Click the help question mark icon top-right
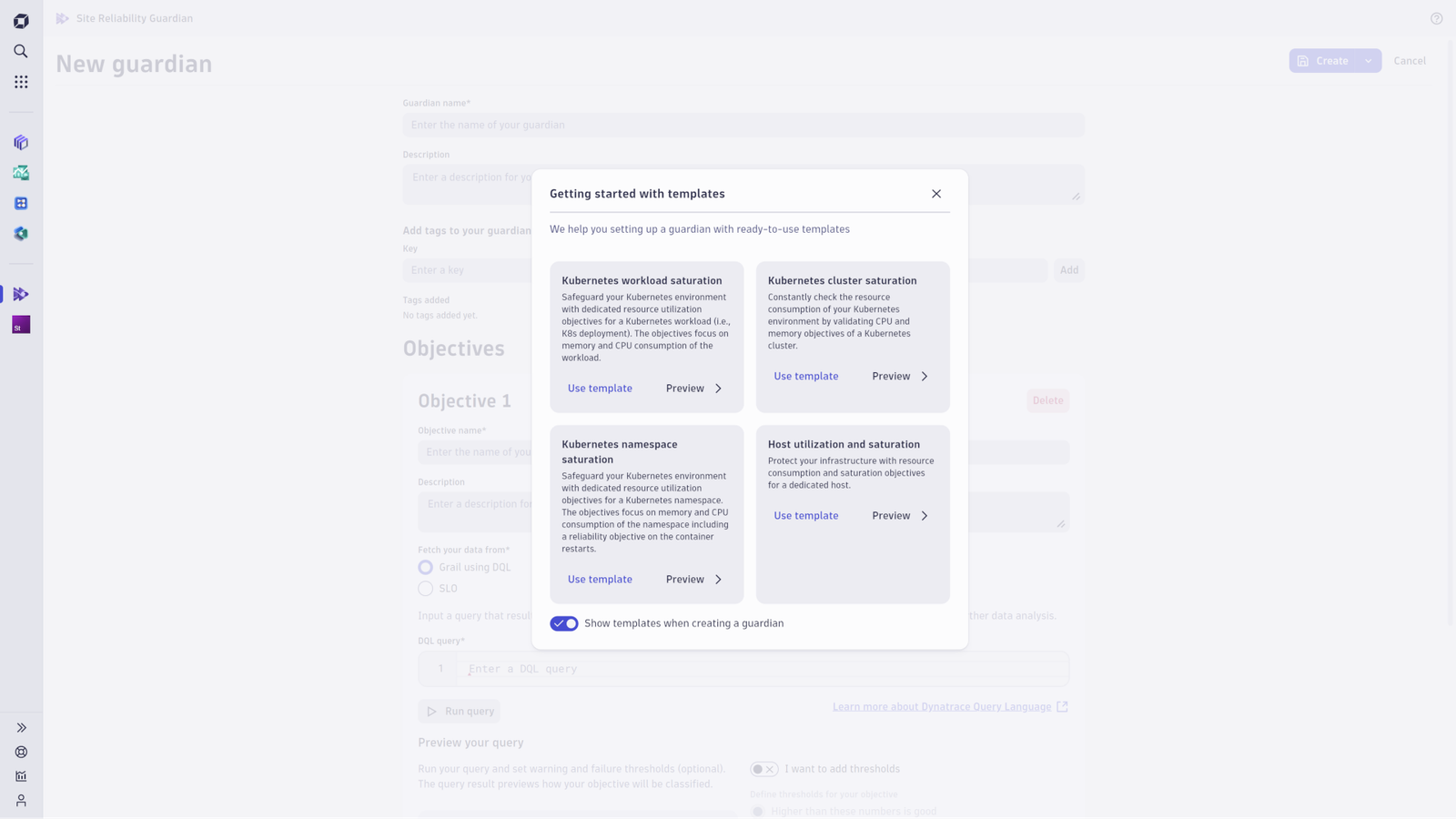This screenshot has height=819, width=1456. pos(1436,18)
